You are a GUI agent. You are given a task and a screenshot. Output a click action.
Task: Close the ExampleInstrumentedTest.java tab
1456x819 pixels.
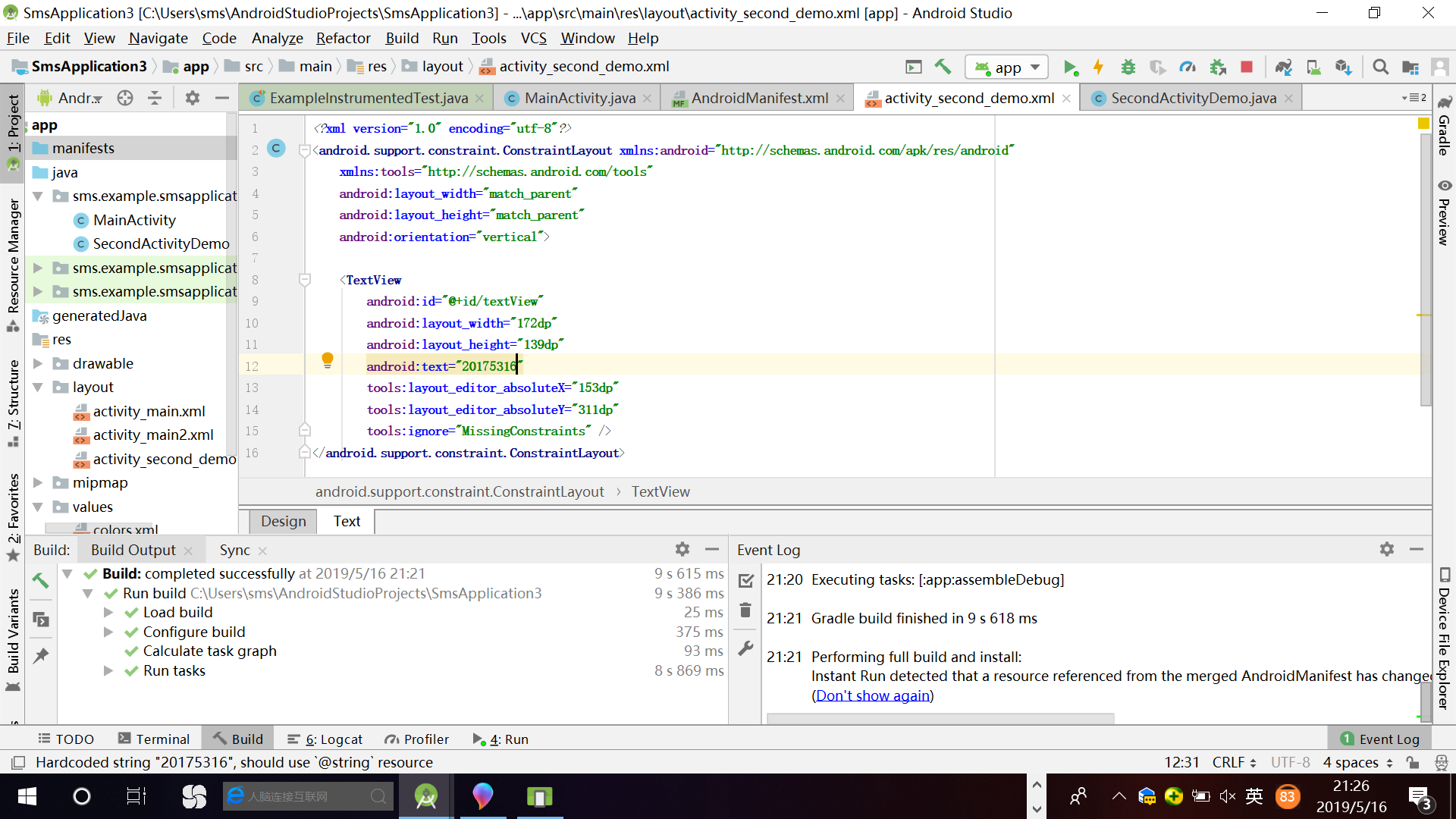479,99
